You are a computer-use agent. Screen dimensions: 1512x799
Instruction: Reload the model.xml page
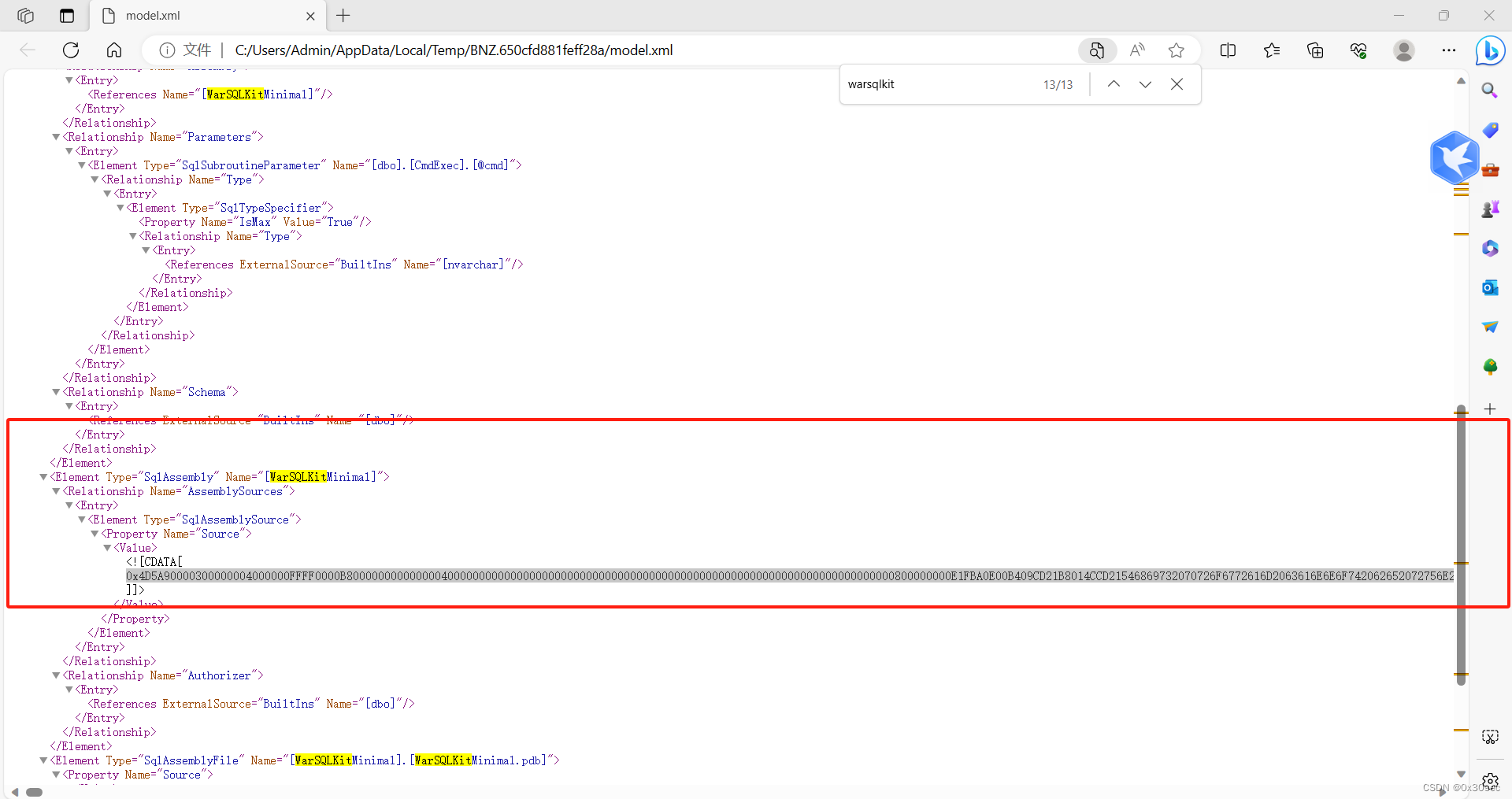coord(71,50)
